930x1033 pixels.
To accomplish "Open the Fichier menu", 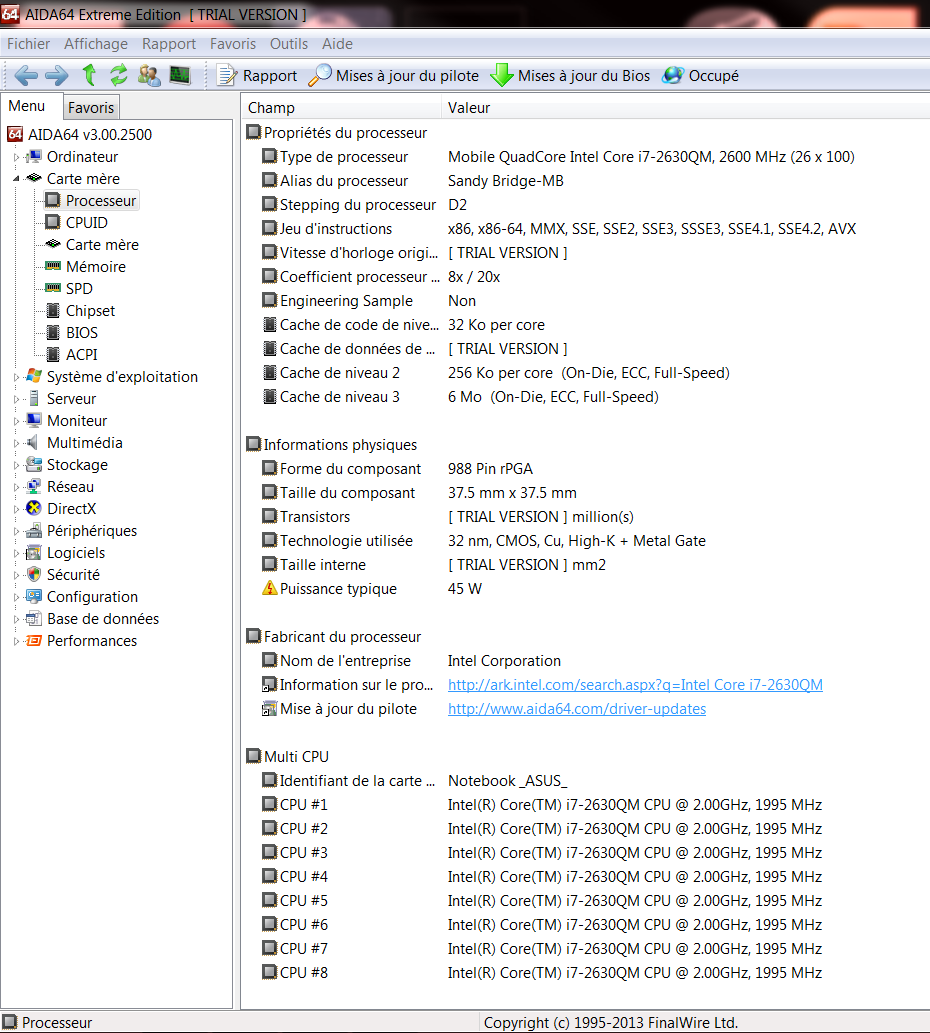I will (28, 44).
